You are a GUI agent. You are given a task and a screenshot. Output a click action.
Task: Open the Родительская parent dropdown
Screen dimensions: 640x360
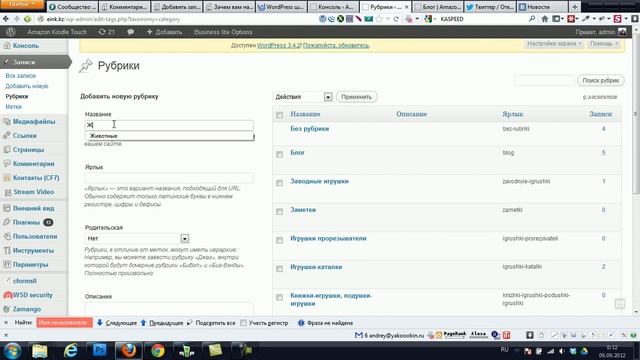(137, 238)
